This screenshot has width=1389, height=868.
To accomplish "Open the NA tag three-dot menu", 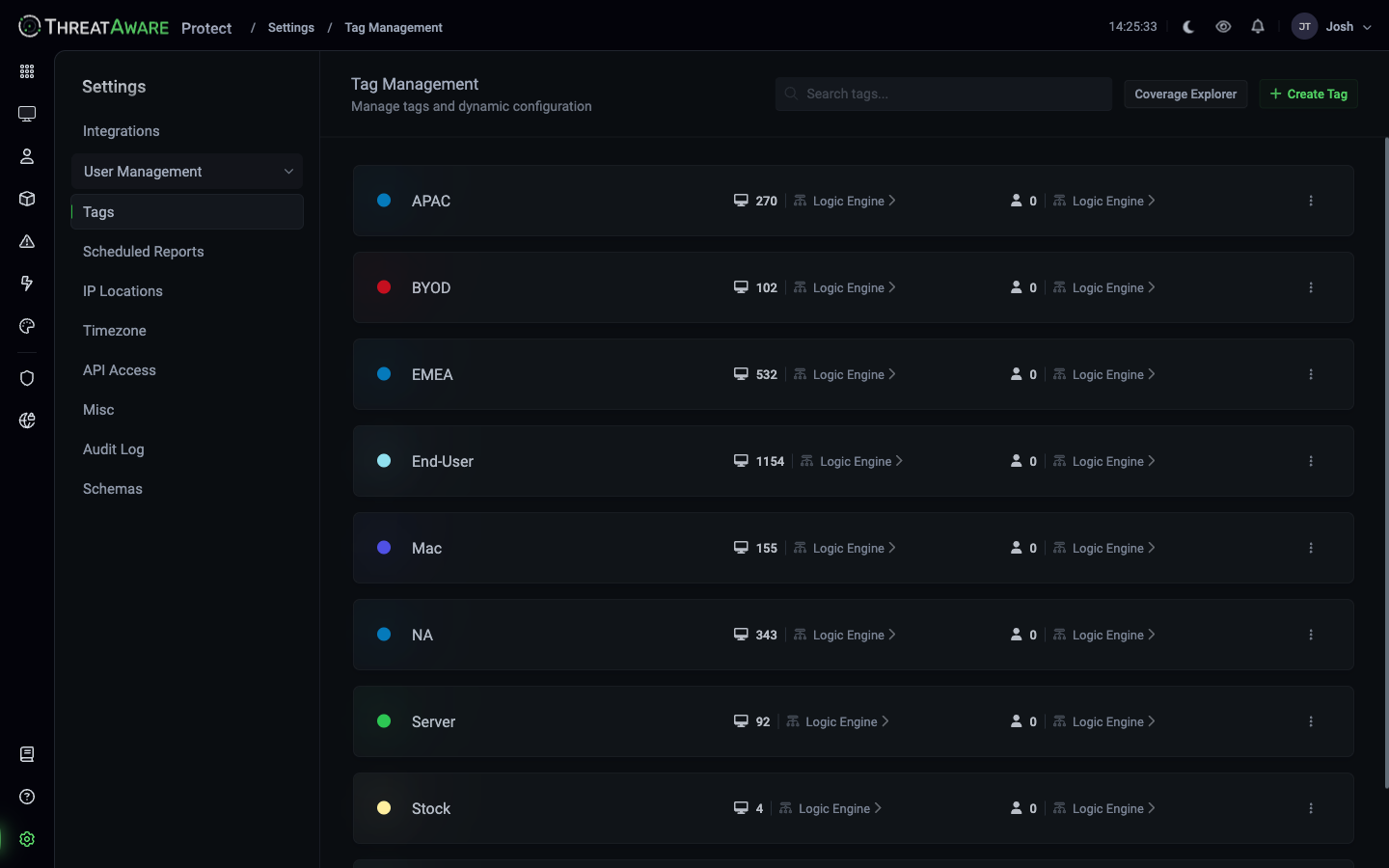I will tap(1311, 635).
